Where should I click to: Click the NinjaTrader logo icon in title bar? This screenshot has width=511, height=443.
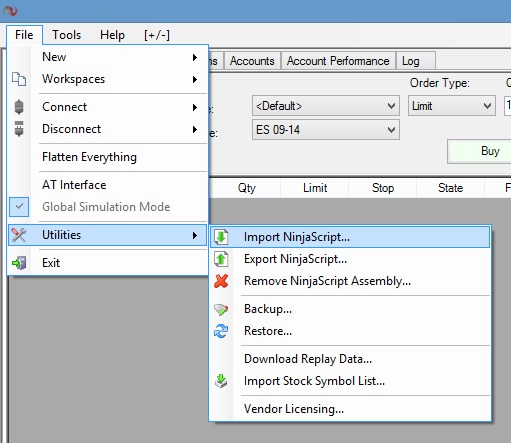10,11
